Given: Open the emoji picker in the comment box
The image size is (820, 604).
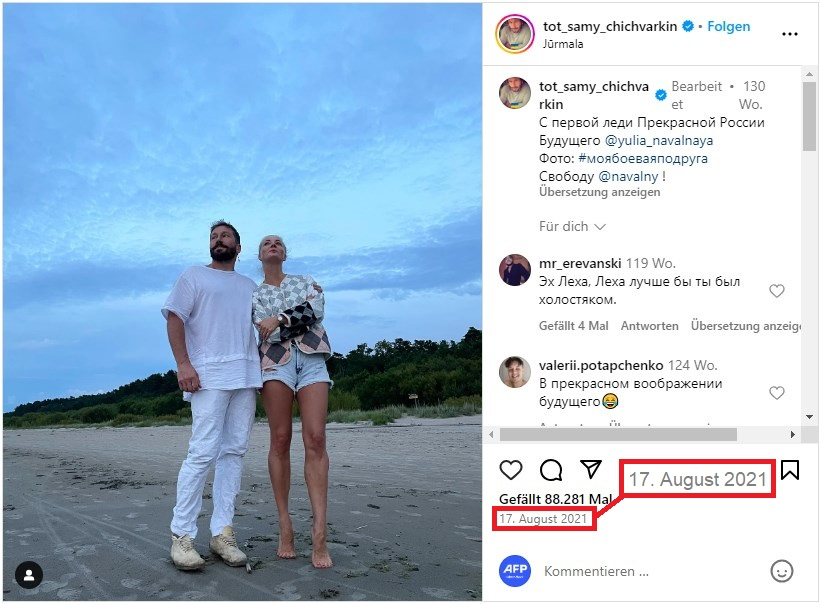Looking at the screenshot, I should [782, 571].
